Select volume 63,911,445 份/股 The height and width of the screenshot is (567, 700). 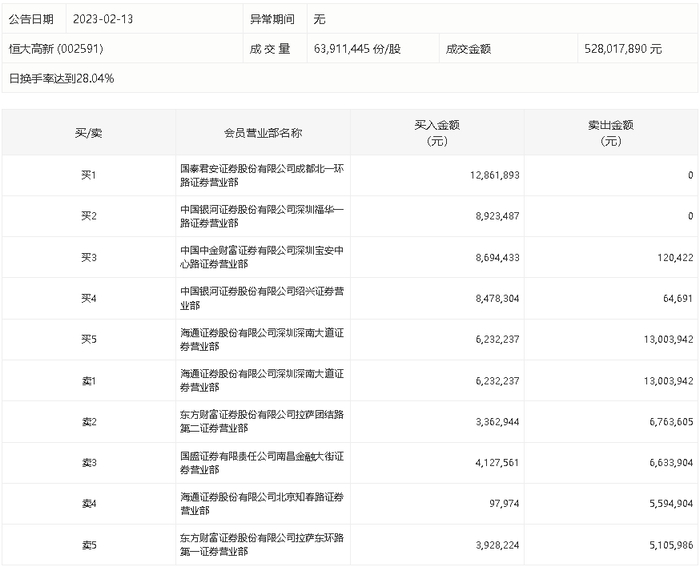[357, 49]
